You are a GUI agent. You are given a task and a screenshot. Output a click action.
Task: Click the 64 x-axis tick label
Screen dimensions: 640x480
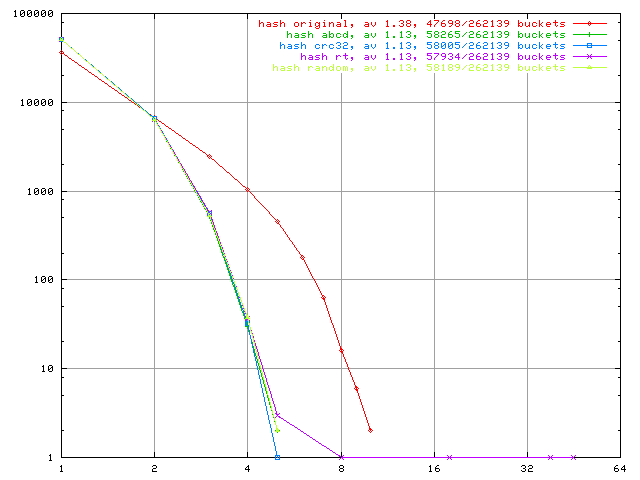tap(620, 468)
